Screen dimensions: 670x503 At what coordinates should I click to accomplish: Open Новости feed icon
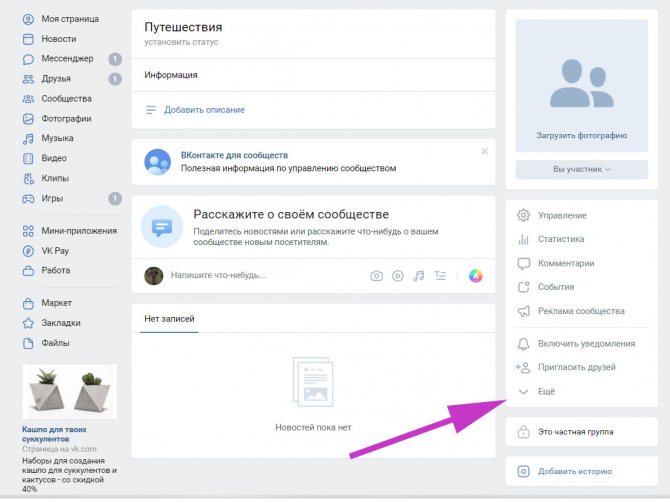tap(28, 39)
